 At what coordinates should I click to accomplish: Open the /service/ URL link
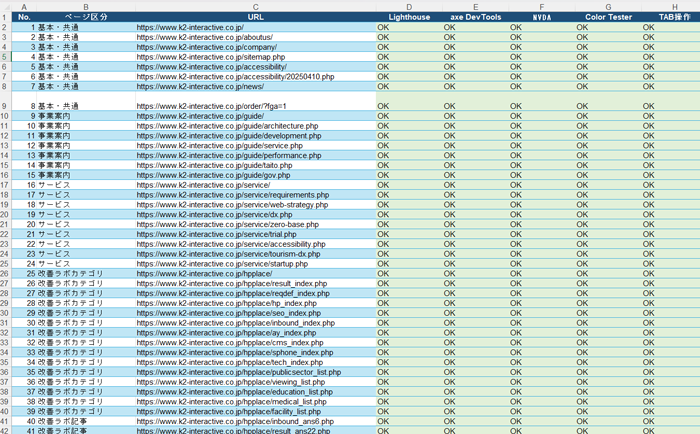[x=203, y=185]
